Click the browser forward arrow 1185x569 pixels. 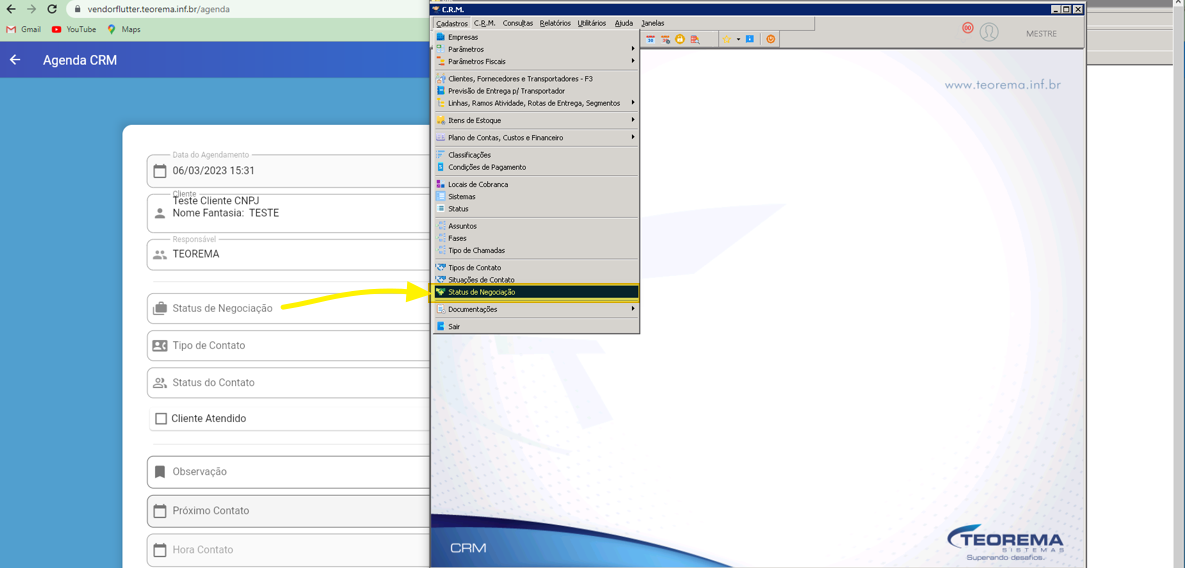[x=31, y=10]
